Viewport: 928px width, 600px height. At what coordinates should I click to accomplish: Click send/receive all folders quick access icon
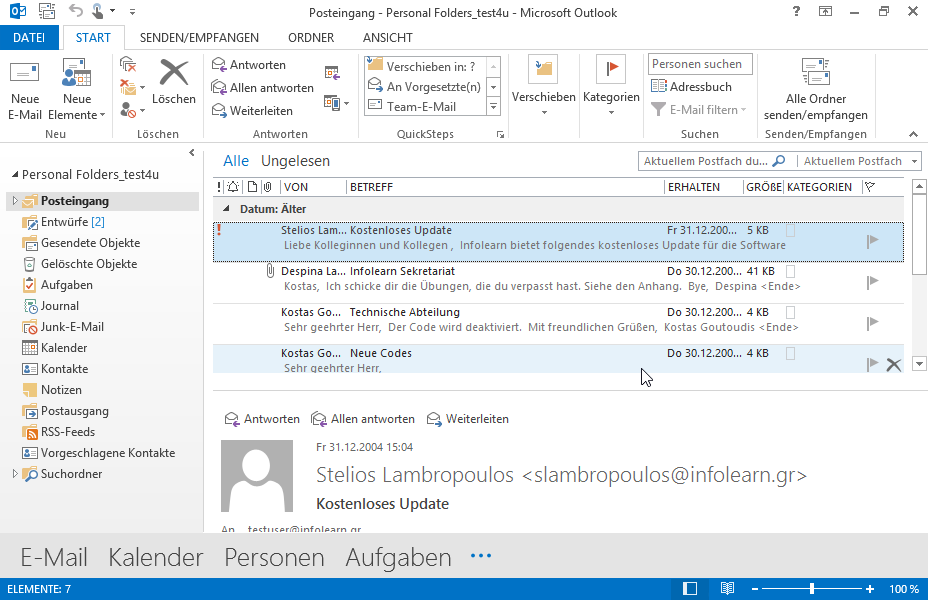click(x=47, y=11)
